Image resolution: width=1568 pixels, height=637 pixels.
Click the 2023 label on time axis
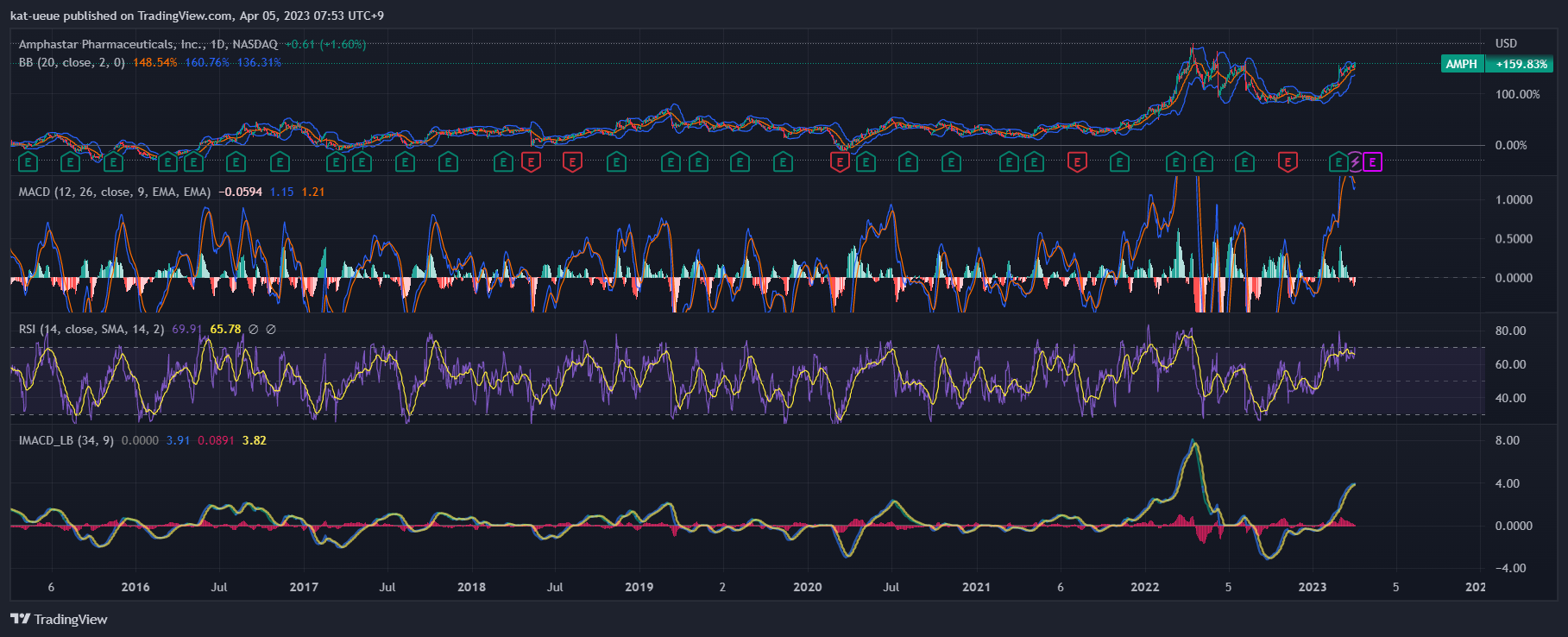(1312, 587)
